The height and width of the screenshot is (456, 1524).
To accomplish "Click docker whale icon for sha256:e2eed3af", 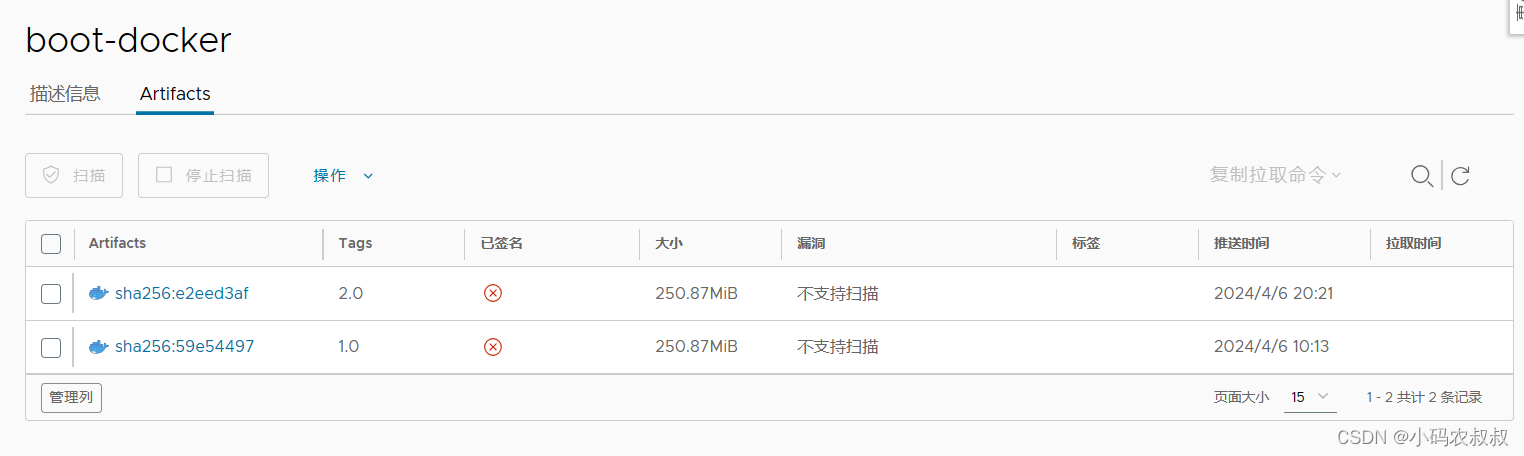I will click(x=98, y=294).
